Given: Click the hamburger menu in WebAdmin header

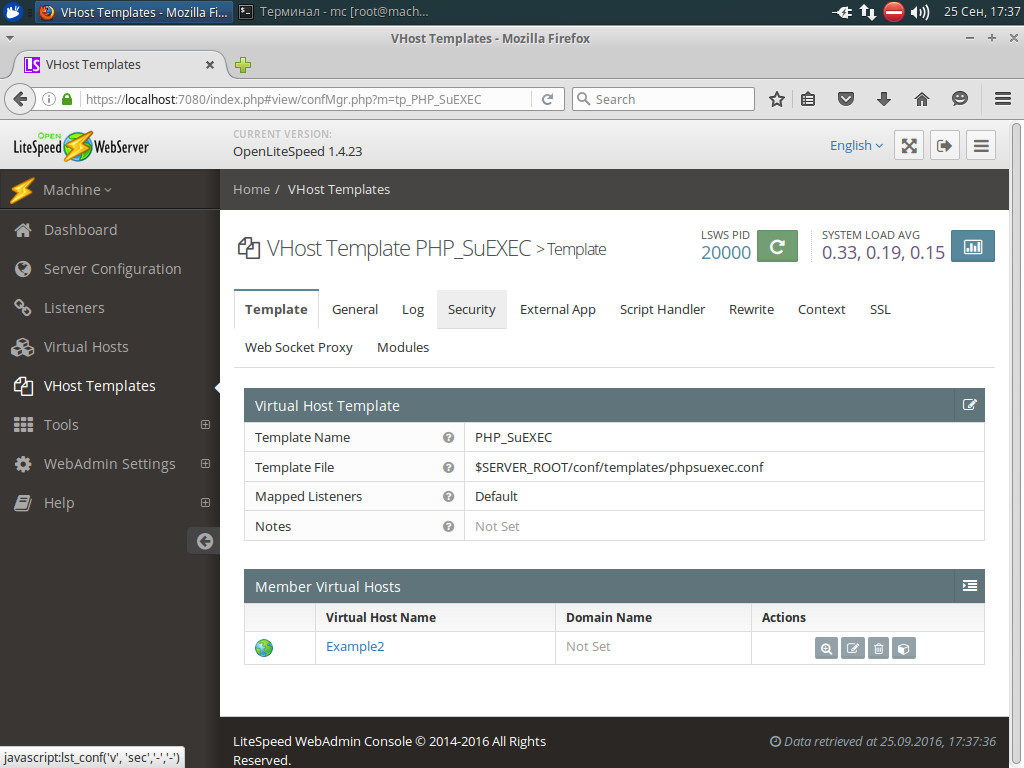Looking at the screenshot, I should click(x=981, y=146).
